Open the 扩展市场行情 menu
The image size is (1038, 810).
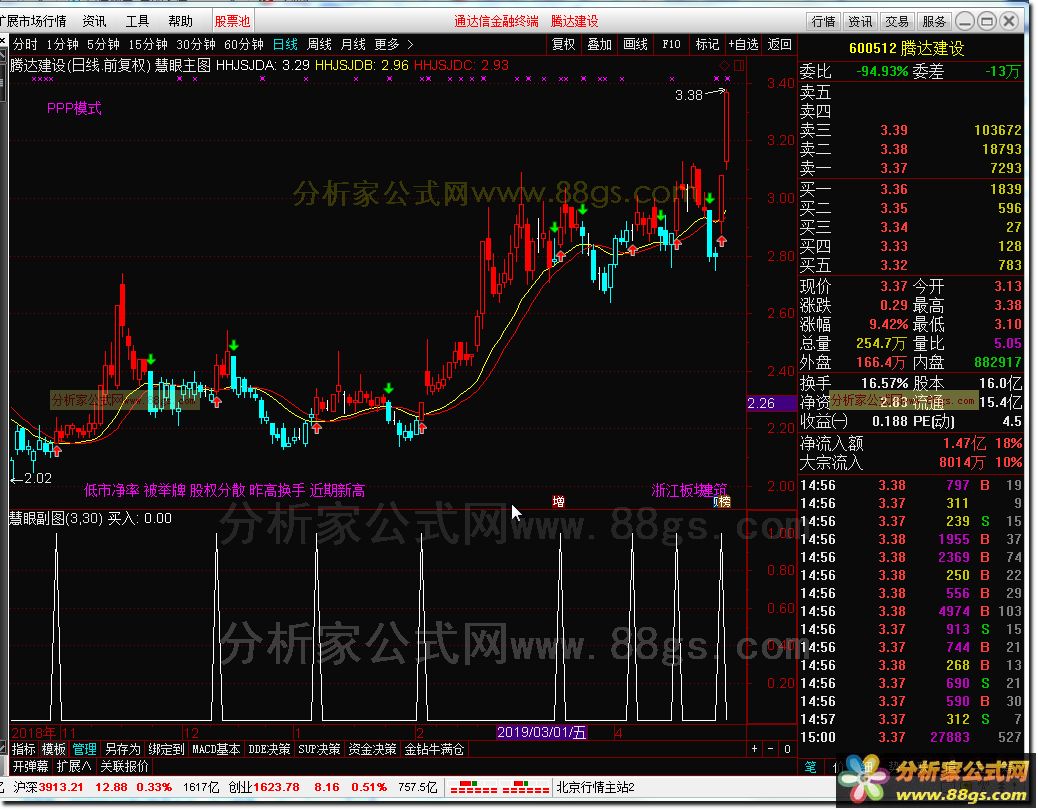tap(33, 21)
